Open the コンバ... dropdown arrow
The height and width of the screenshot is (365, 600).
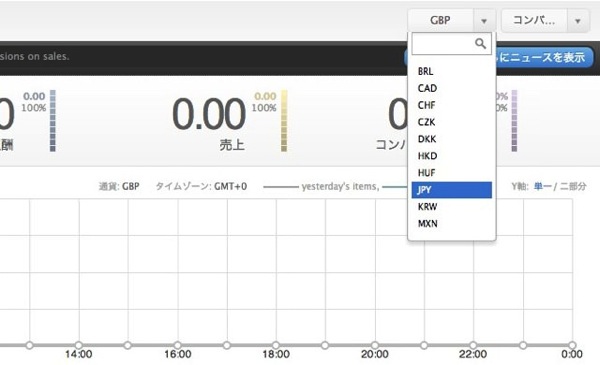[578, 21]
